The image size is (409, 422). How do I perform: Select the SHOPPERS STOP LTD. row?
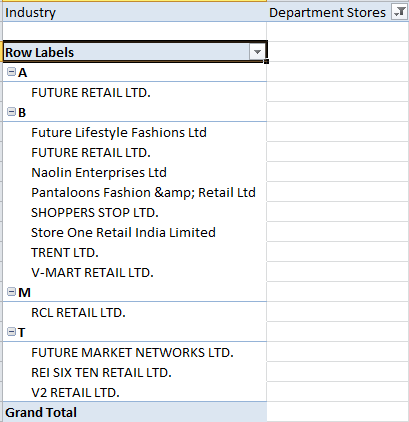tap(135, 212)
